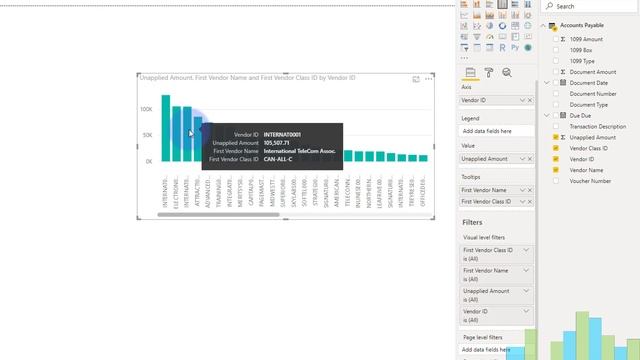Uncheck the Unapplied Amount field
The height and width of the screenshot is (360, 640).
click(x=556, y=138)
